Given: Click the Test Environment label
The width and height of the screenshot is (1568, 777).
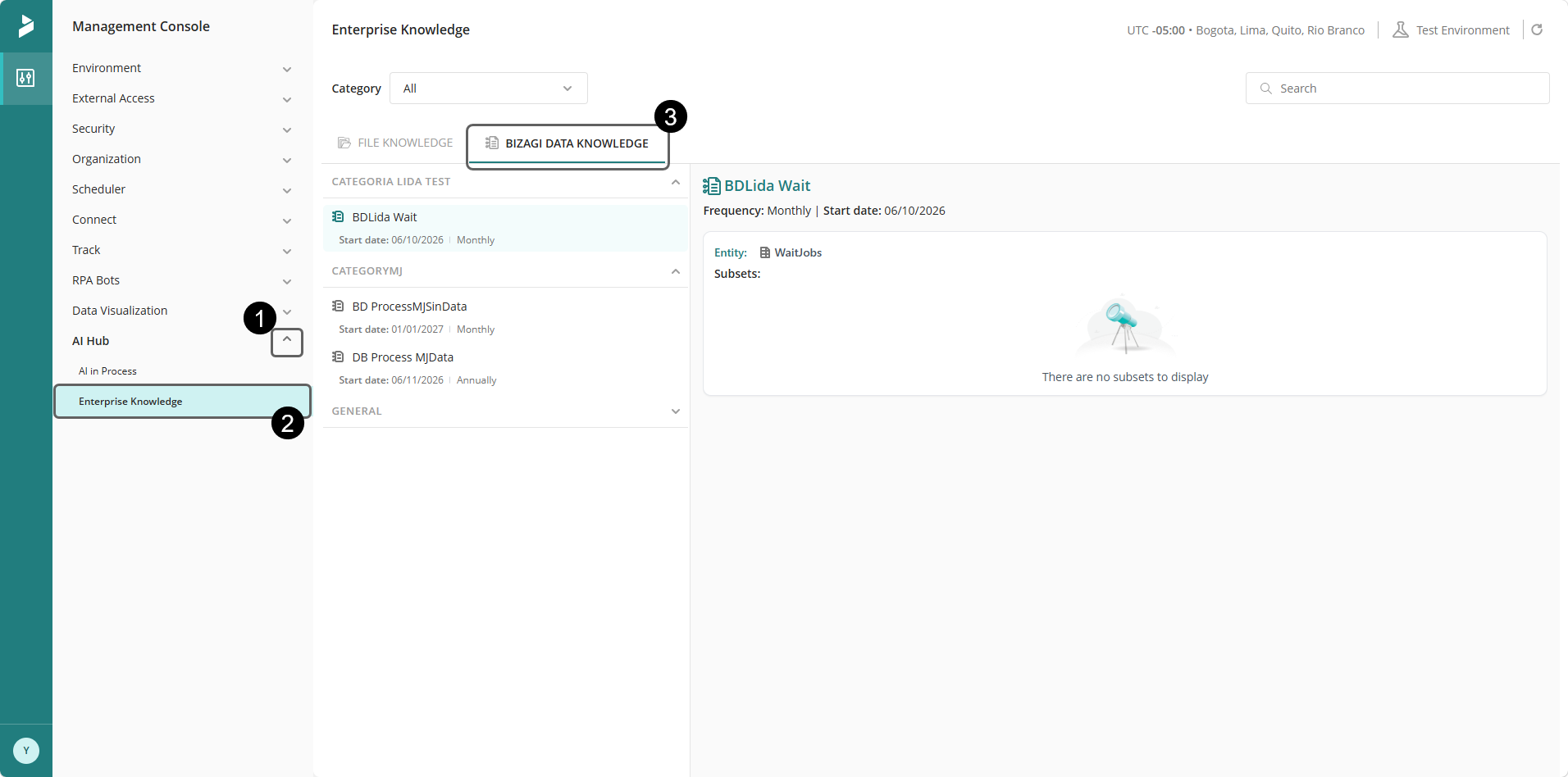Looking at the screenshot, I should 1462,30.
